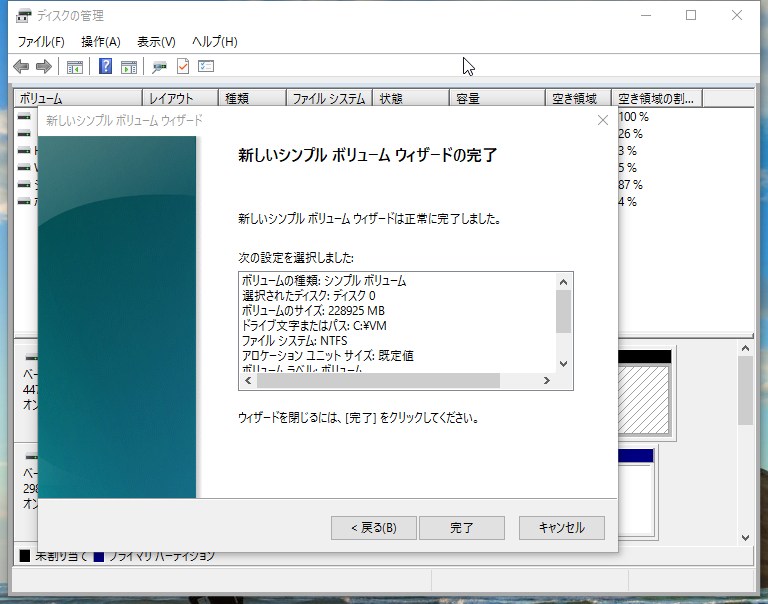Open 表示(V) menu
Image resolution: width=768 pixels, height=604 pixels.
click(x=156, y=42)
